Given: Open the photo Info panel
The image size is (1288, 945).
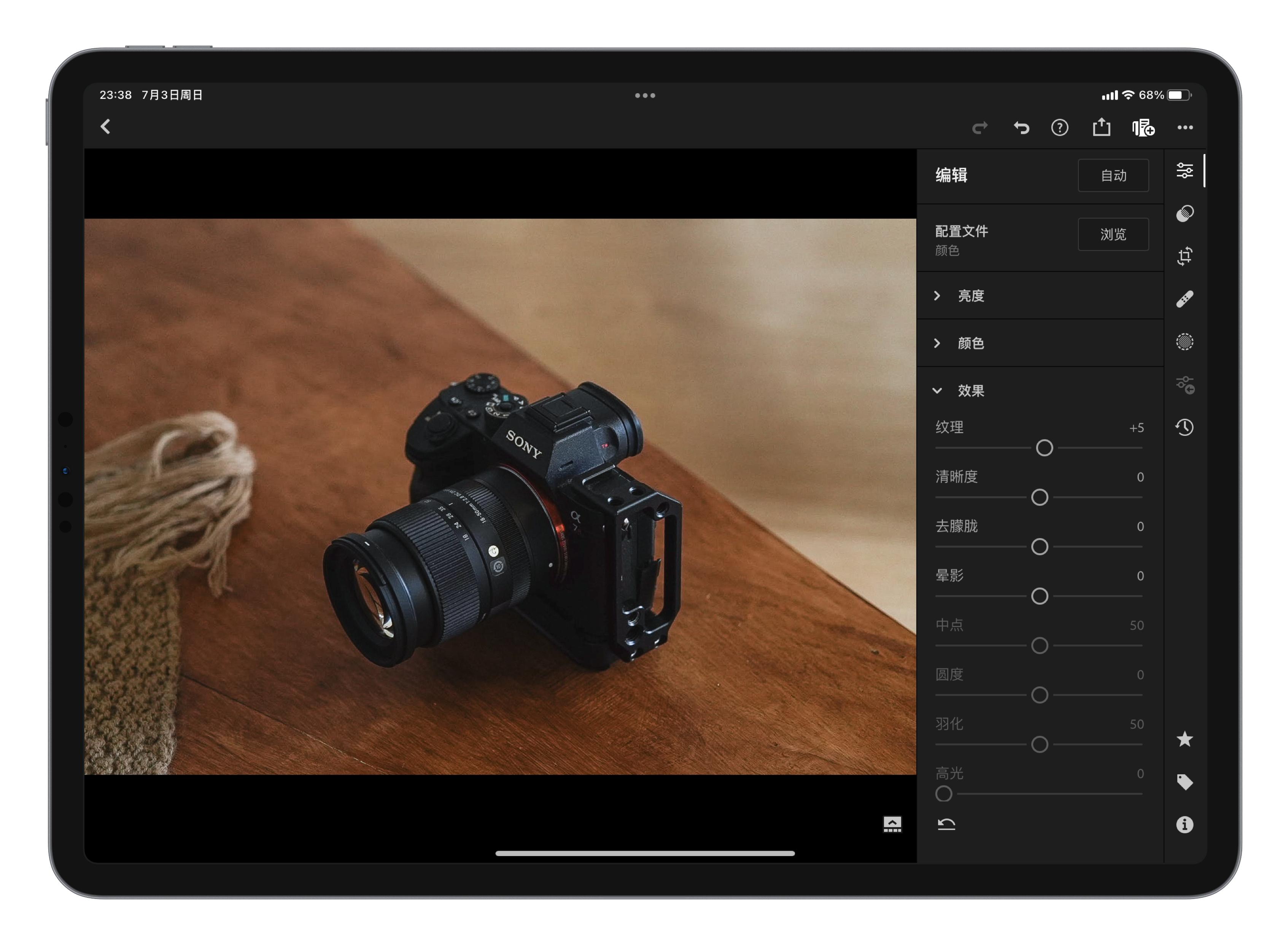Looking at the screenshot, I should click(x=1185, y=824).
